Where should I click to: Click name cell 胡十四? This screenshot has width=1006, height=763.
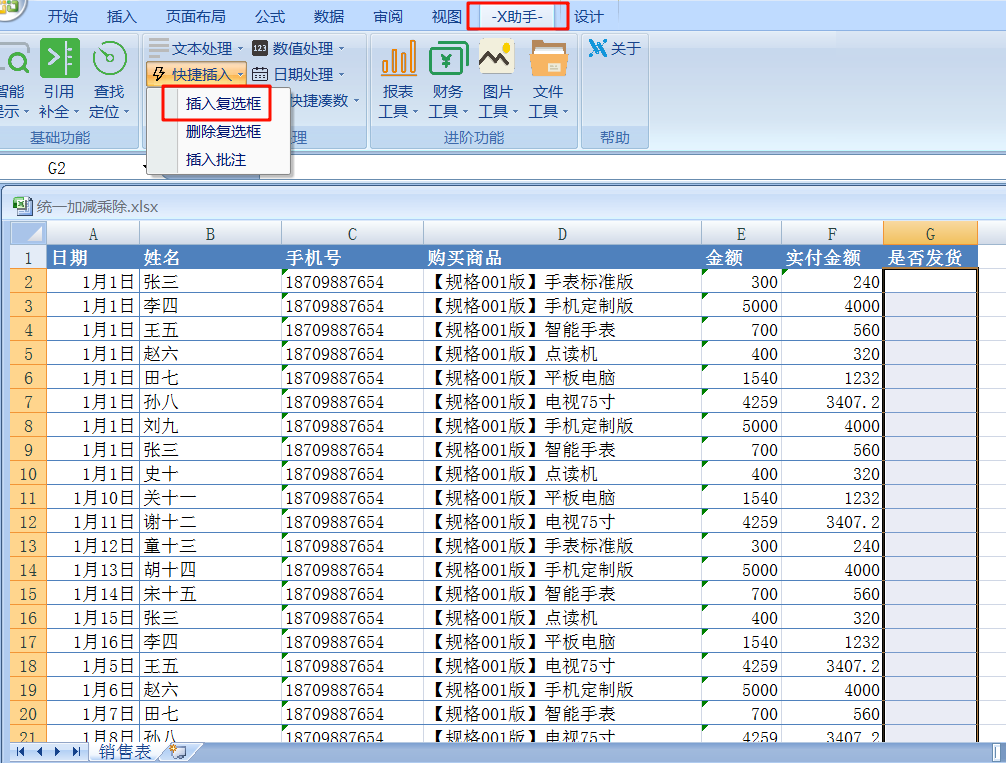[x=210, y=570]
